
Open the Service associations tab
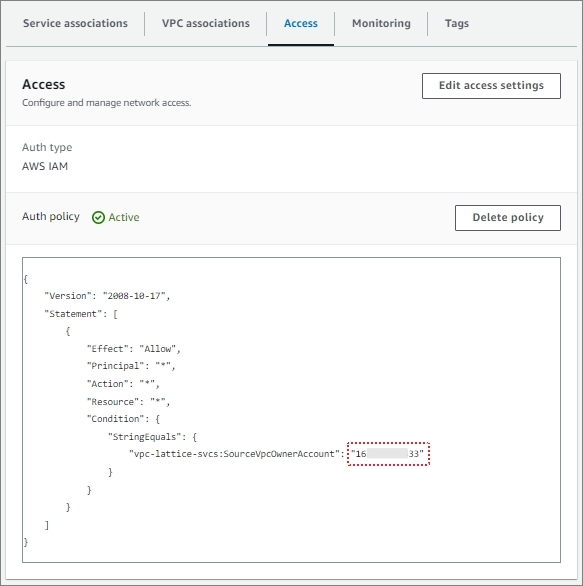point(75,23)
